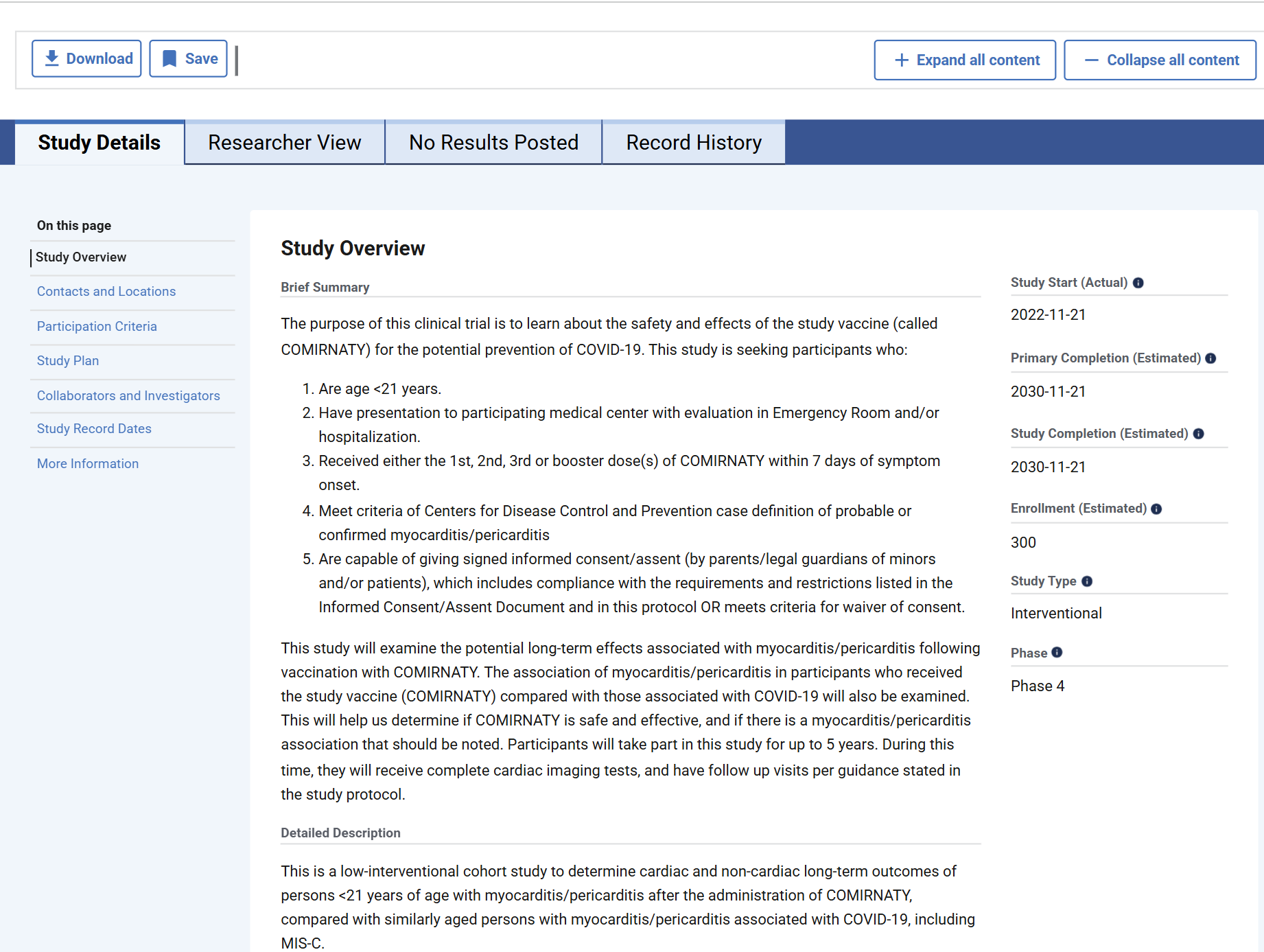Click the Interventional study type value
This screenshot has height=952, width=1264.
pyautogui.click(x=1056, y=613)
